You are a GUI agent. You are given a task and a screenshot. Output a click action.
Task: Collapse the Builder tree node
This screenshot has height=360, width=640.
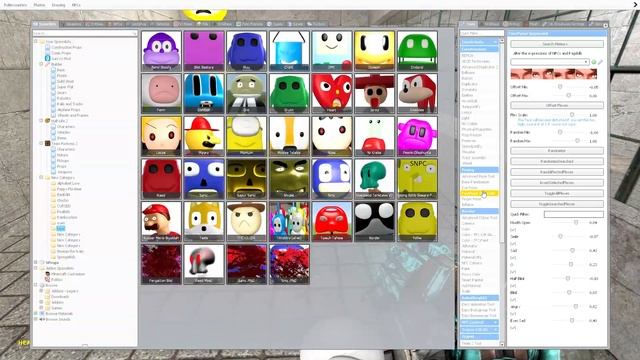41,64
